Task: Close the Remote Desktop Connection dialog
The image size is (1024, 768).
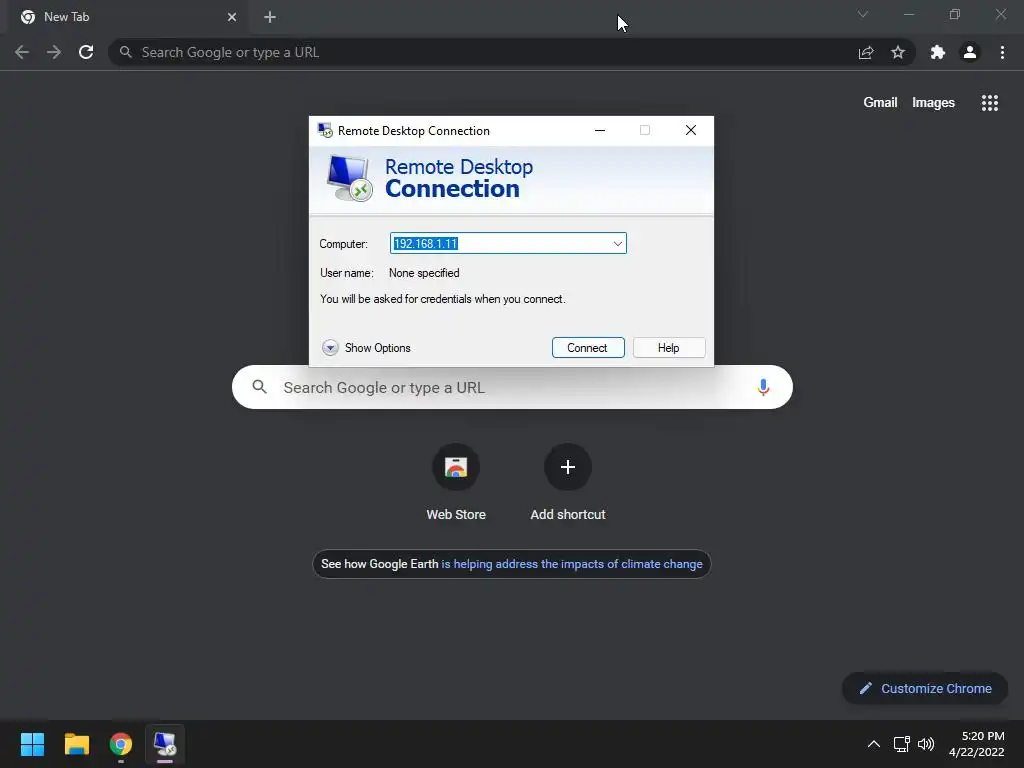Action: click(x=690, y=130)
